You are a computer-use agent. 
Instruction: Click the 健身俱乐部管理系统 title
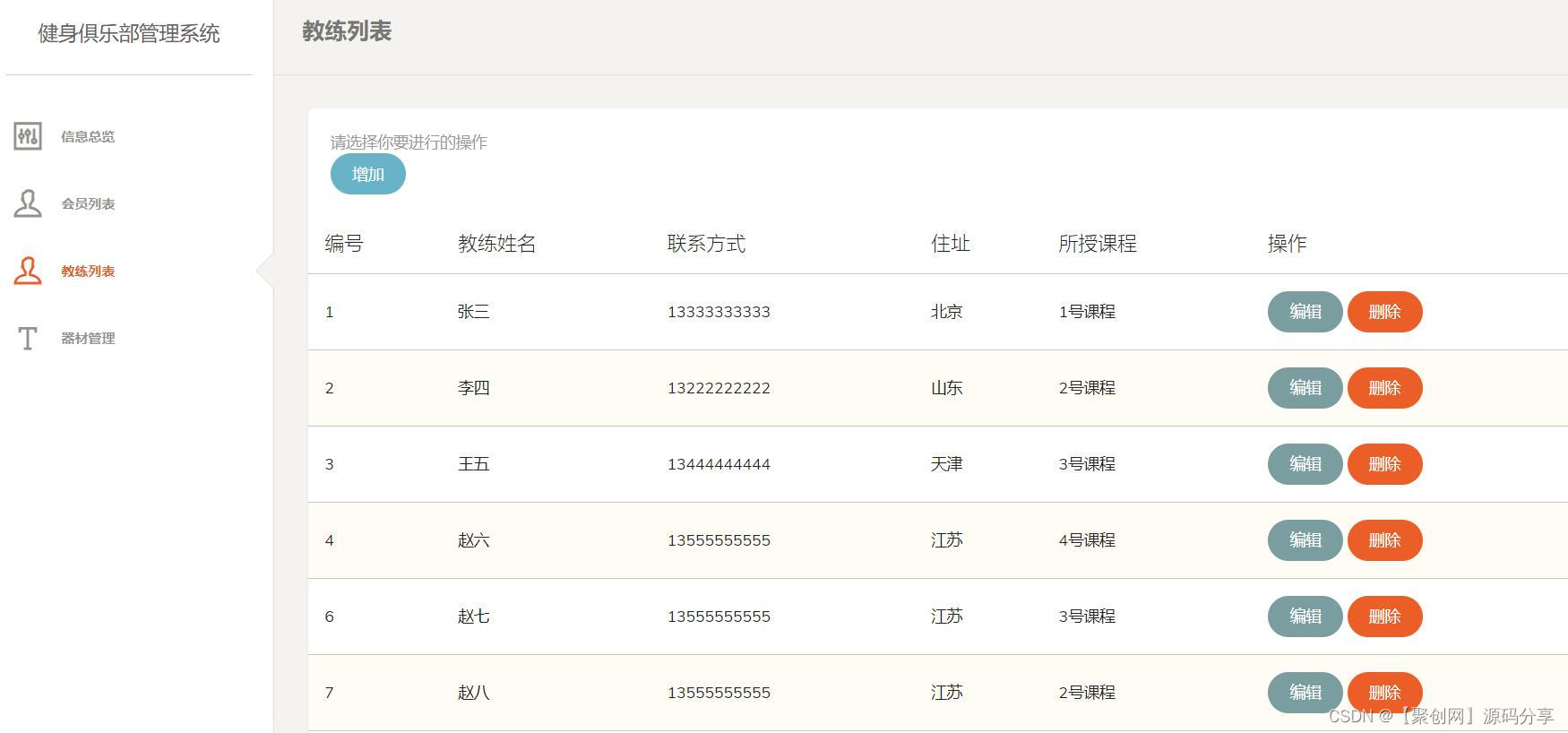tap(128, 33)
